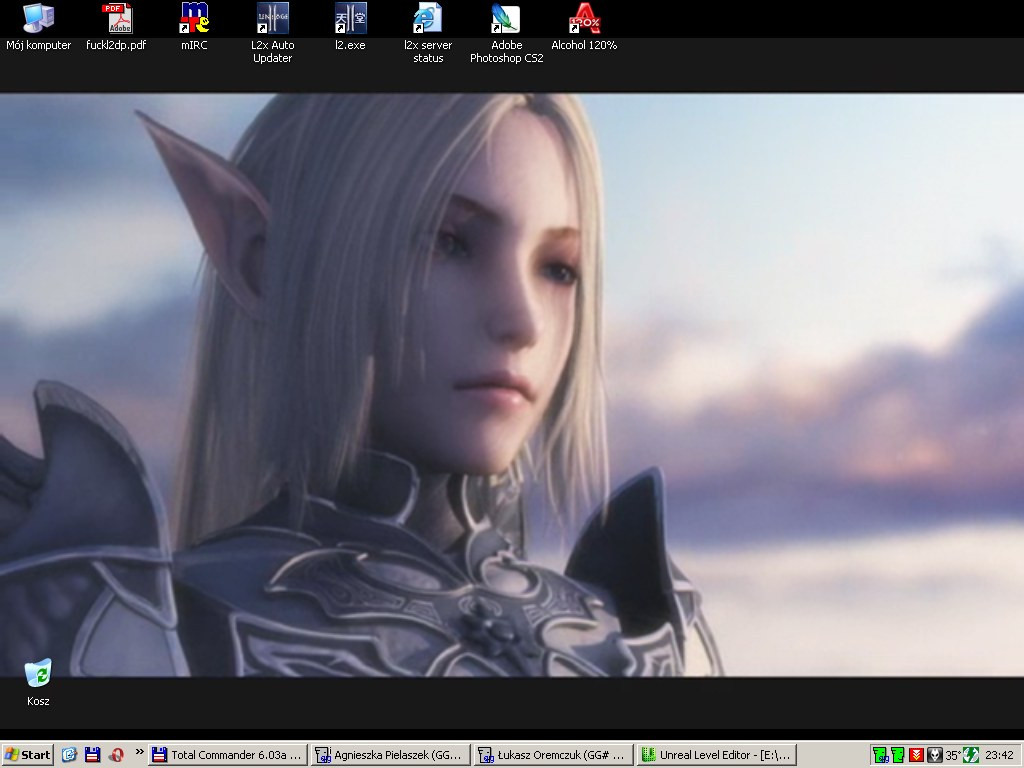Open the l2x server status shortcut

coord(428,34)
